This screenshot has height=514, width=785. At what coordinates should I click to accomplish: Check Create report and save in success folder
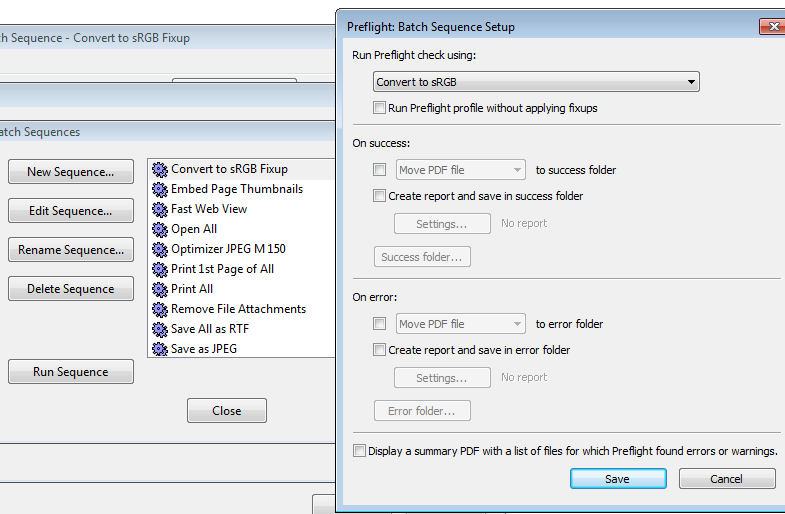[379, 196]
